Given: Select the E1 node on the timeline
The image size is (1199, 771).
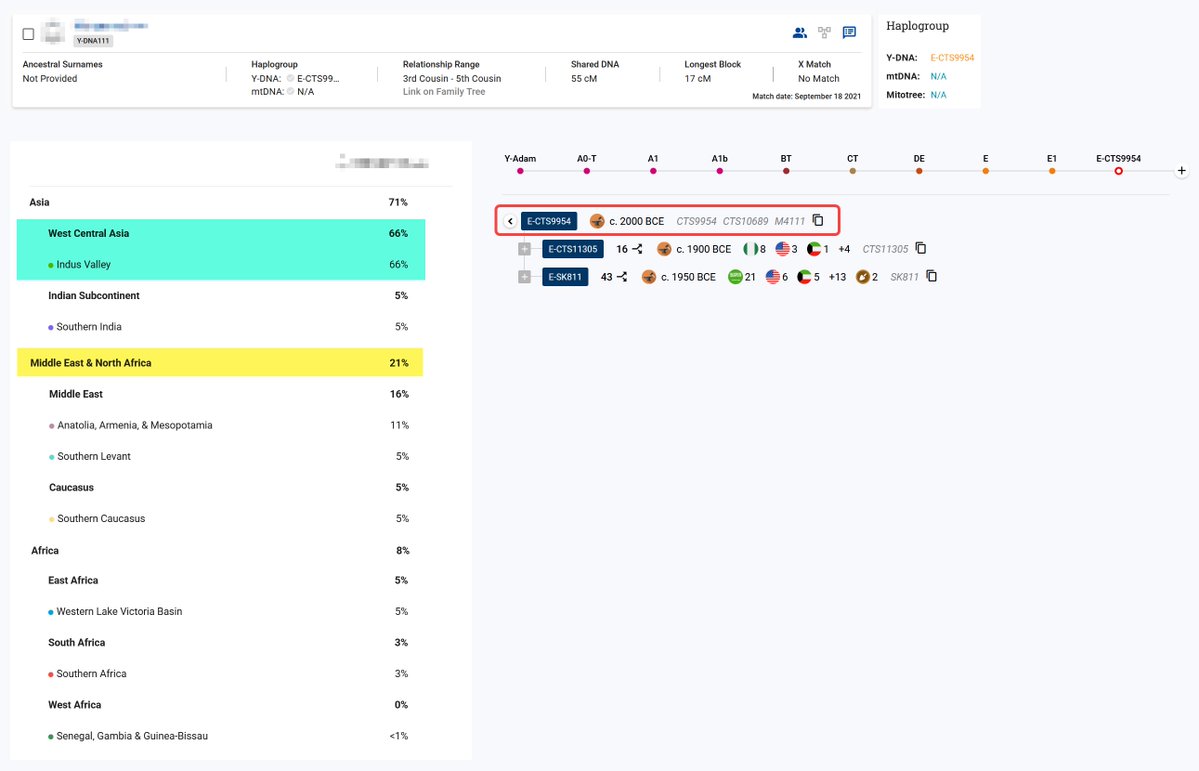Looking at the screenshot, I should point(1052,171).
